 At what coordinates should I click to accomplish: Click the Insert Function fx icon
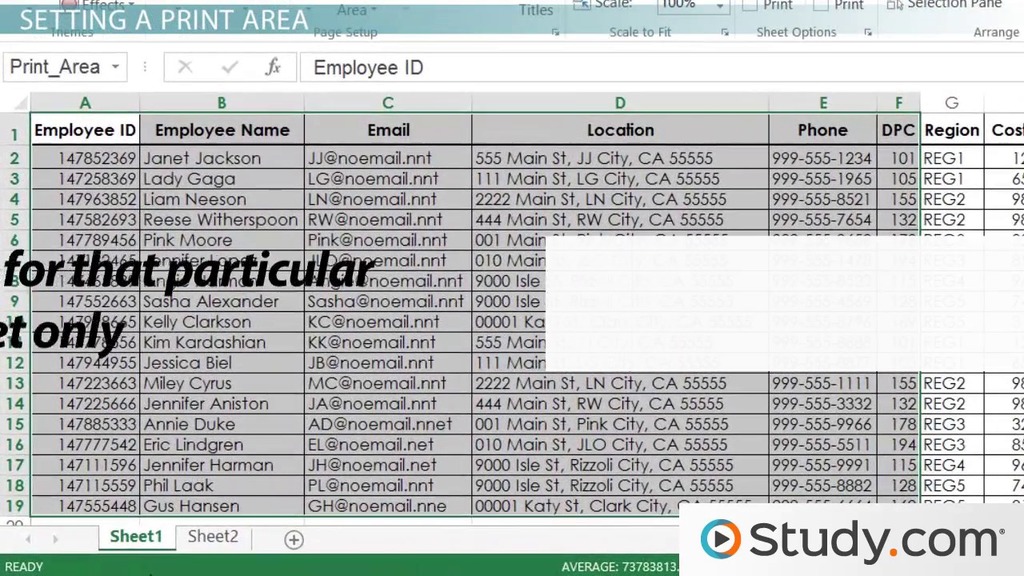[x=272, y=67]
